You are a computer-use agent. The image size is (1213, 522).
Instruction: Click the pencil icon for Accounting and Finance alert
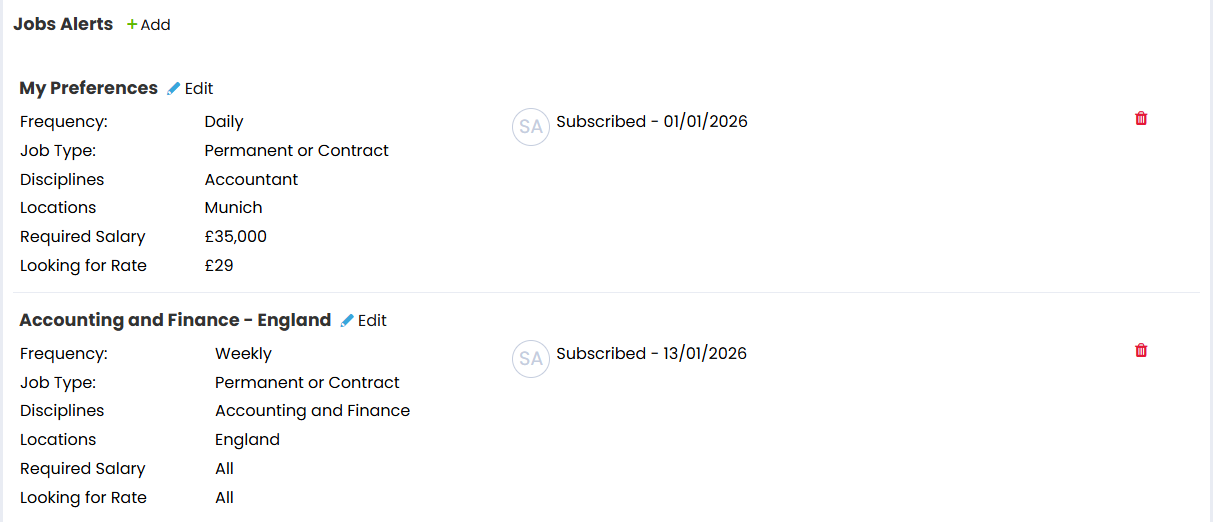point(347,320)
